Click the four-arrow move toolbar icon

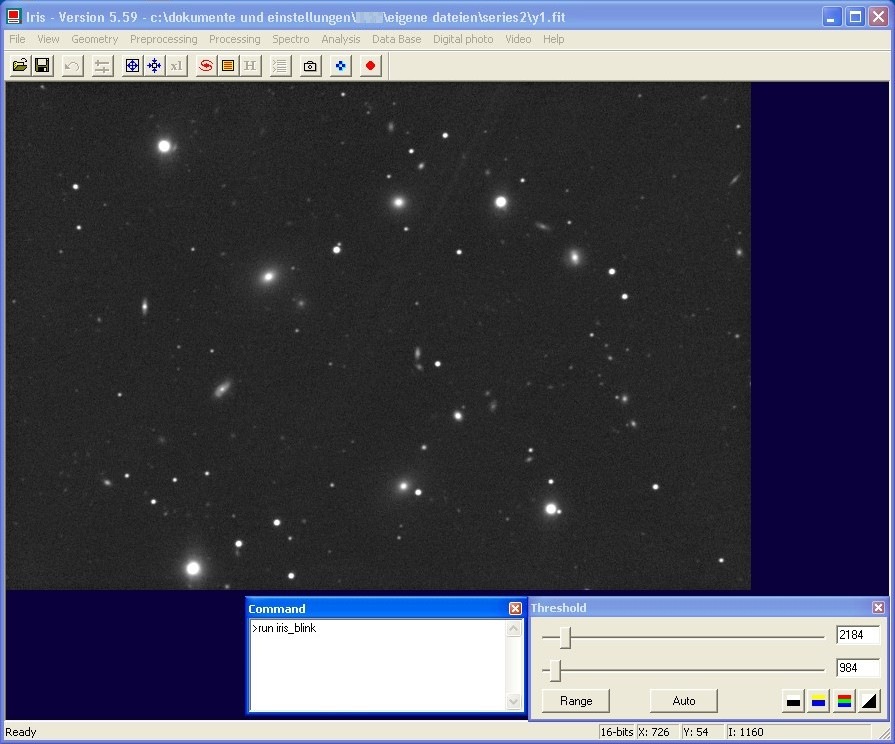pyautogui.click(x=154, y=66)
